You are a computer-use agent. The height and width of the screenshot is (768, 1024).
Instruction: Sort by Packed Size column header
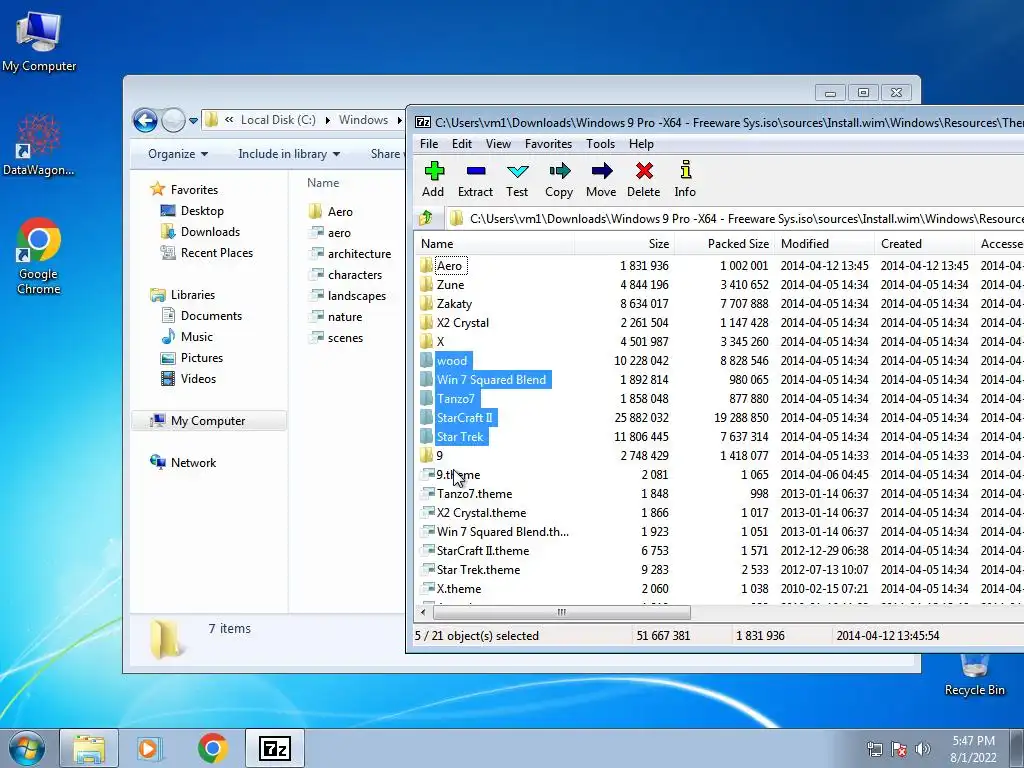click(724, 244)
